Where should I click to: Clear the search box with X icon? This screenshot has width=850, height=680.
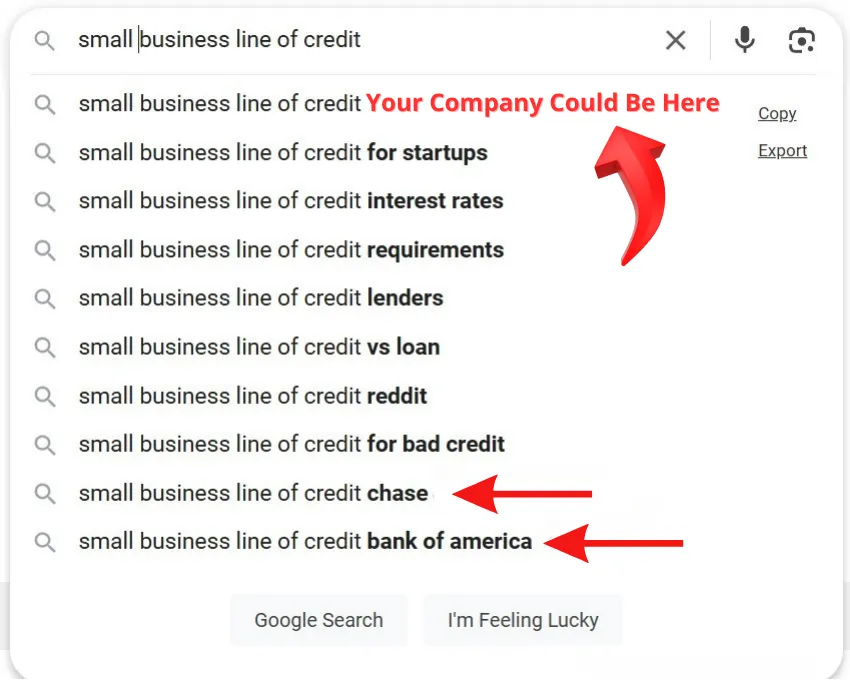(675, 40)
